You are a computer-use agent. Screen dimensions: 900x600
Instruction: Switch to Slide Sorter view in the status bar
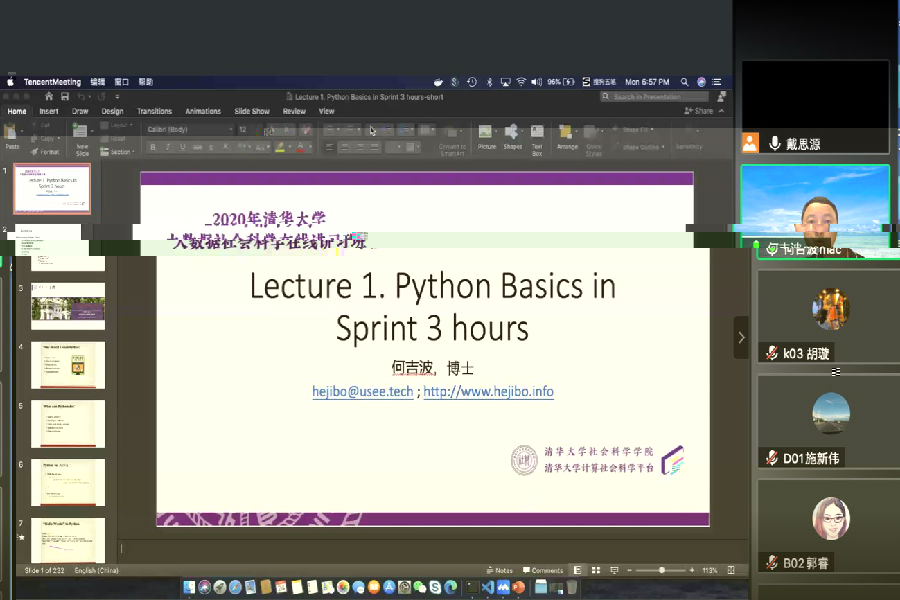click(596, 570)
